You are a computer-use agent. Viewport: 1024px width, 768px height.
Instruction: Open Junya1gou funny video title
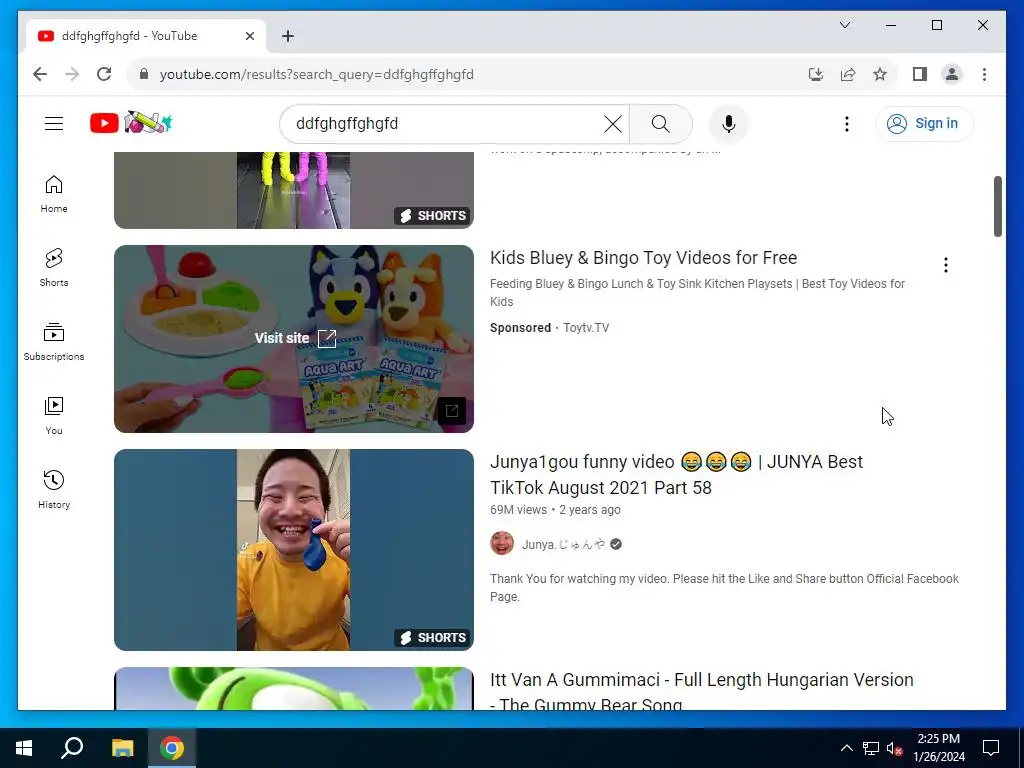point(677,475)
